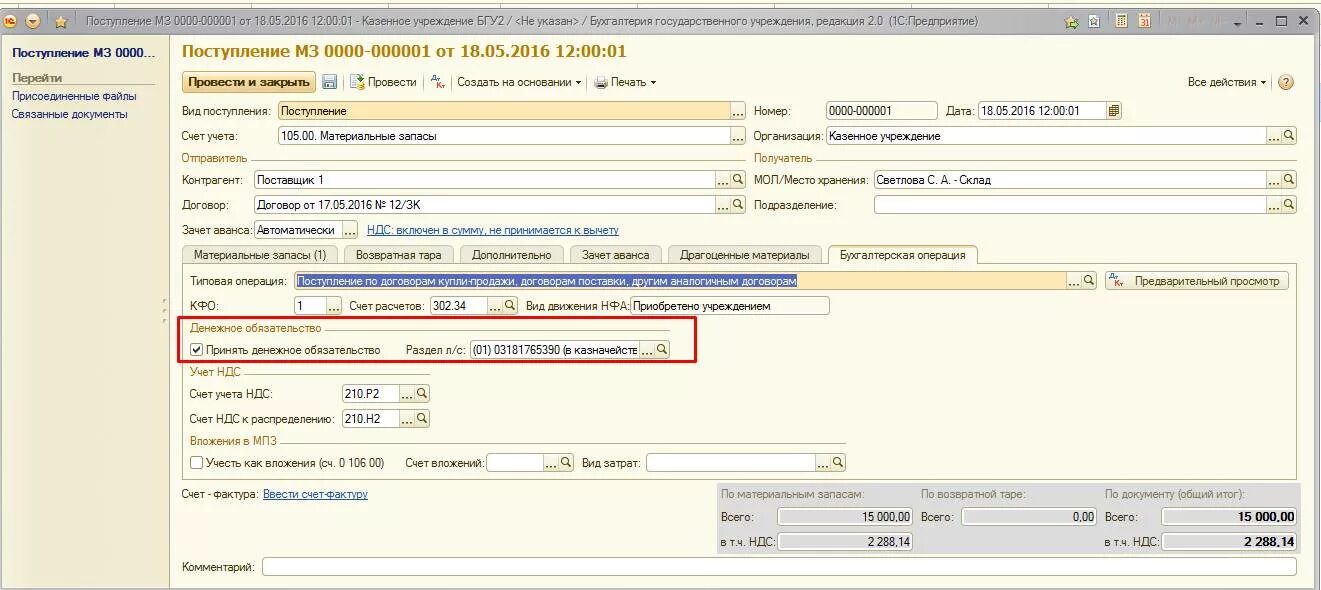
Task: Click Счет расчетов selection ellipsis button
Action: pos(495,305)
